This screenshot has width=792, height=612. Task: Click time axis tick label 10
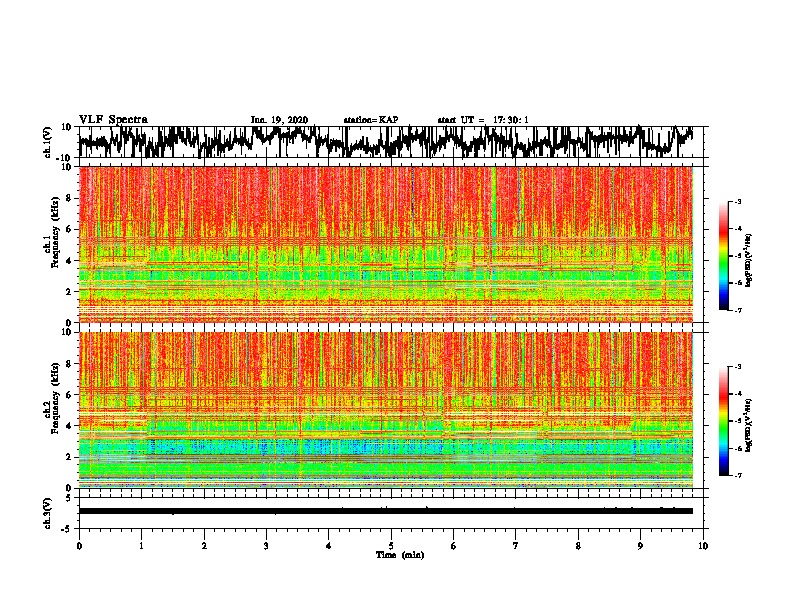tap(703, 546)
